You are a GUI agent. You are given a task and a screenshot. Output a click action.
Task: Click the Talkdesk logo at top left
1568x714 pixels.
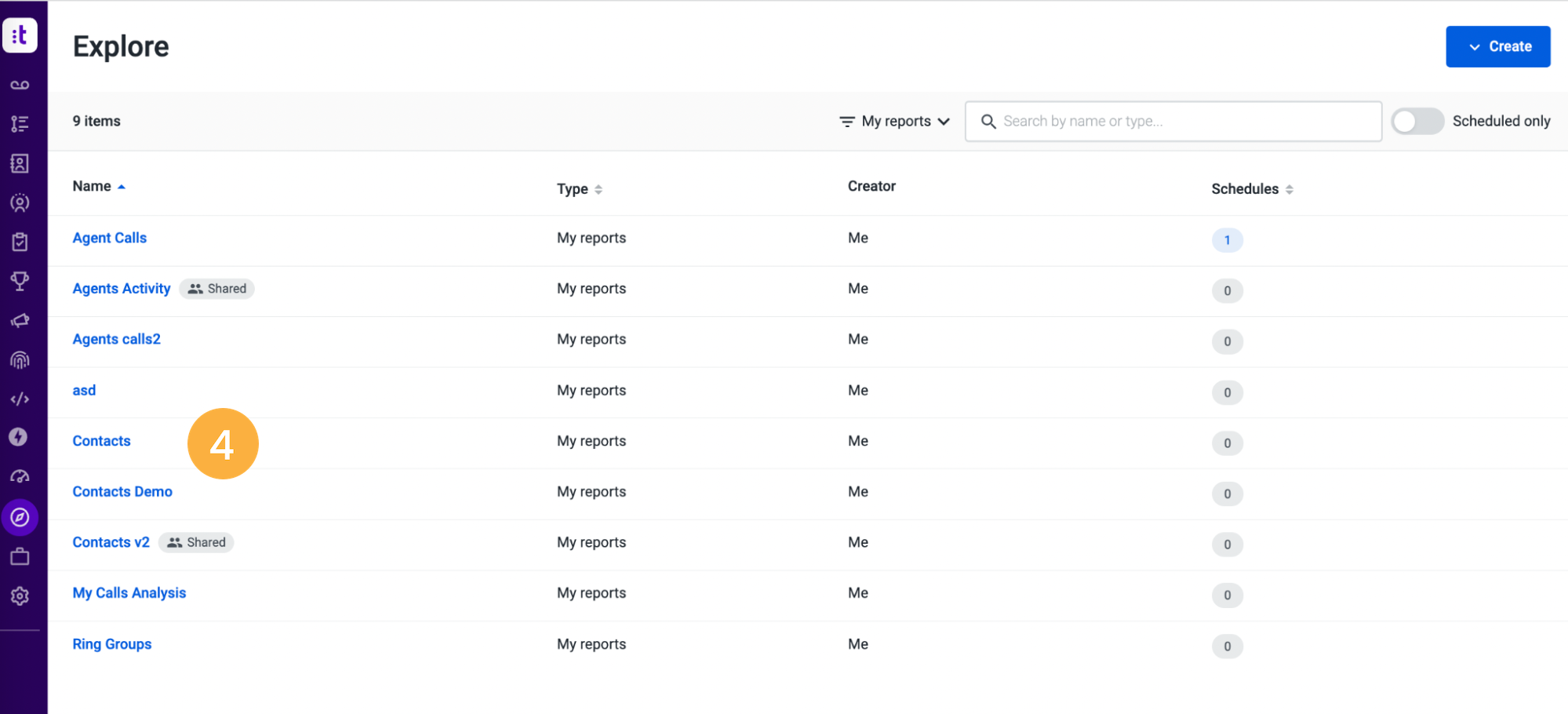(x=20, y=35)
